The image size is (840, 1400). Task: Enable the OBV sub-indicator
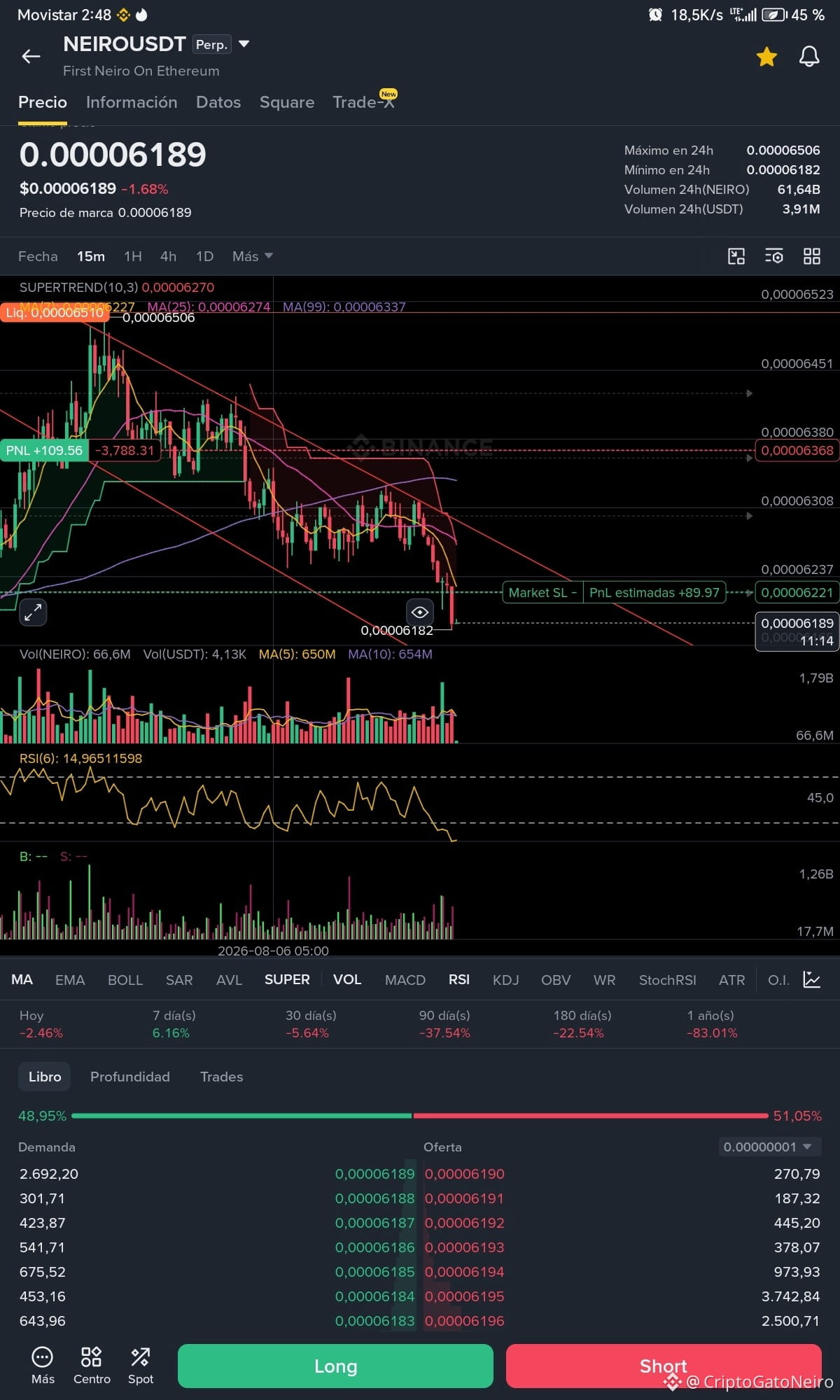556,980
